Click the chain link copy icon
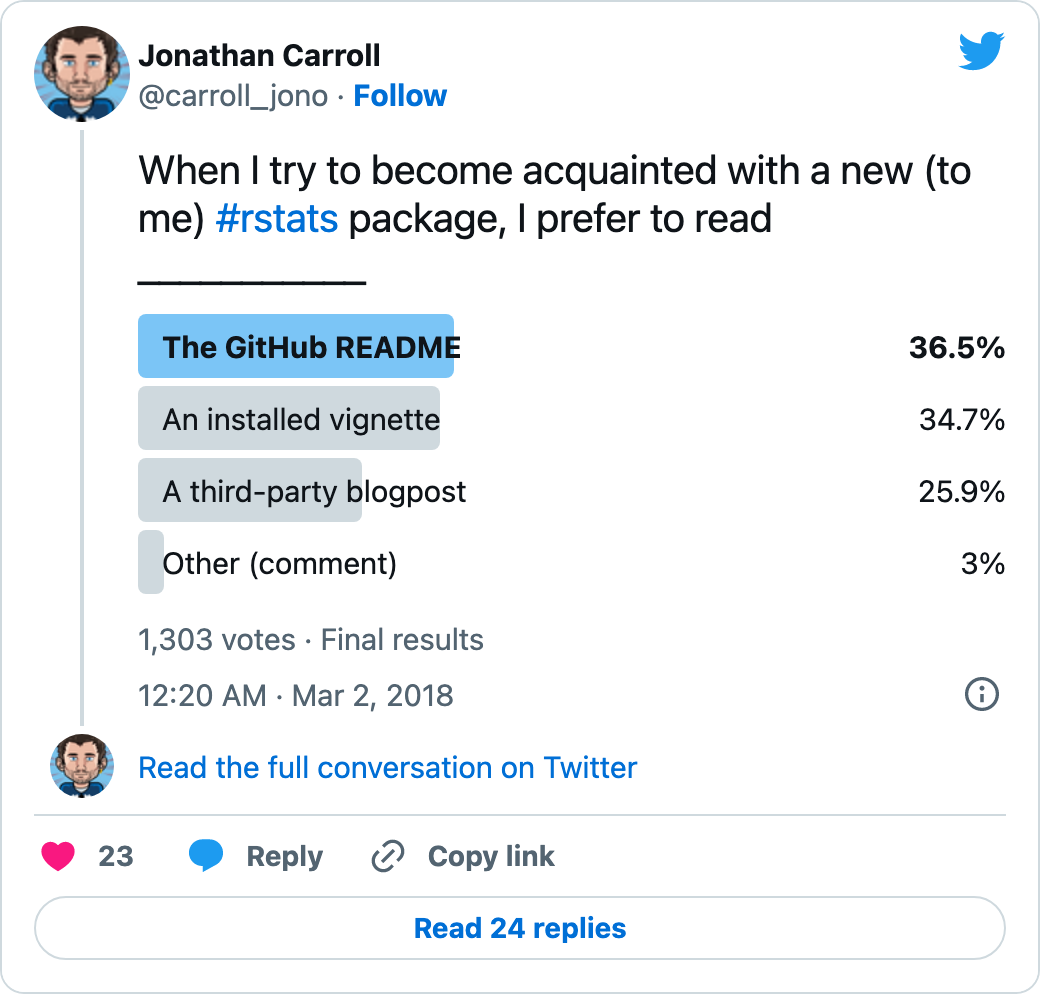The width and height of the screenshot is (1040, 994). click(x=388, y=856)
